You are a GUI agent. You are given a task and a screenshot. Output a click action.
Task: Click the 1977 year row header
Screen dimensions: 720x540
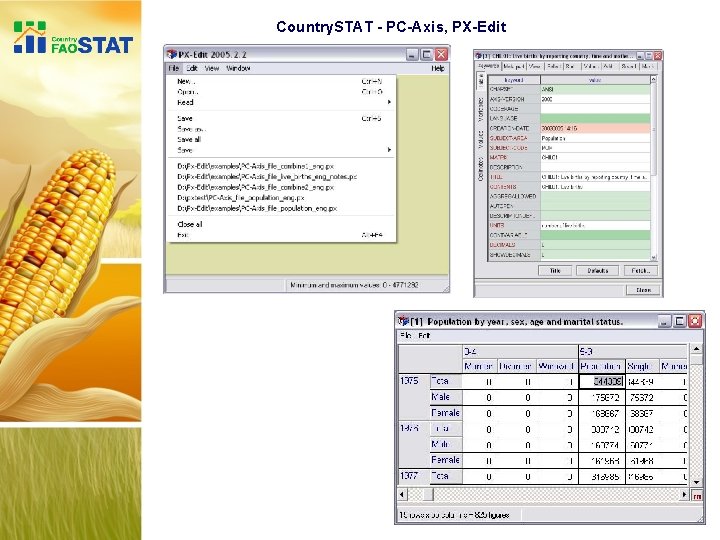coord(414,476)
